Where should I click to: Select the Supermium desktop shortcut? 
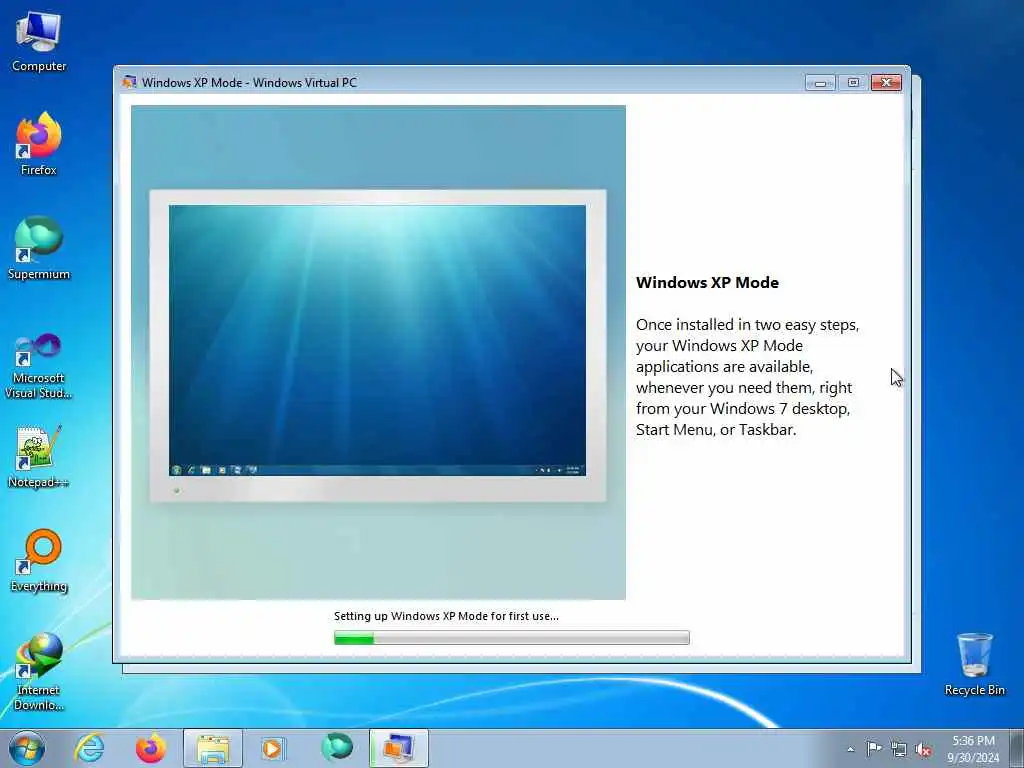click(x=39, y=248)
